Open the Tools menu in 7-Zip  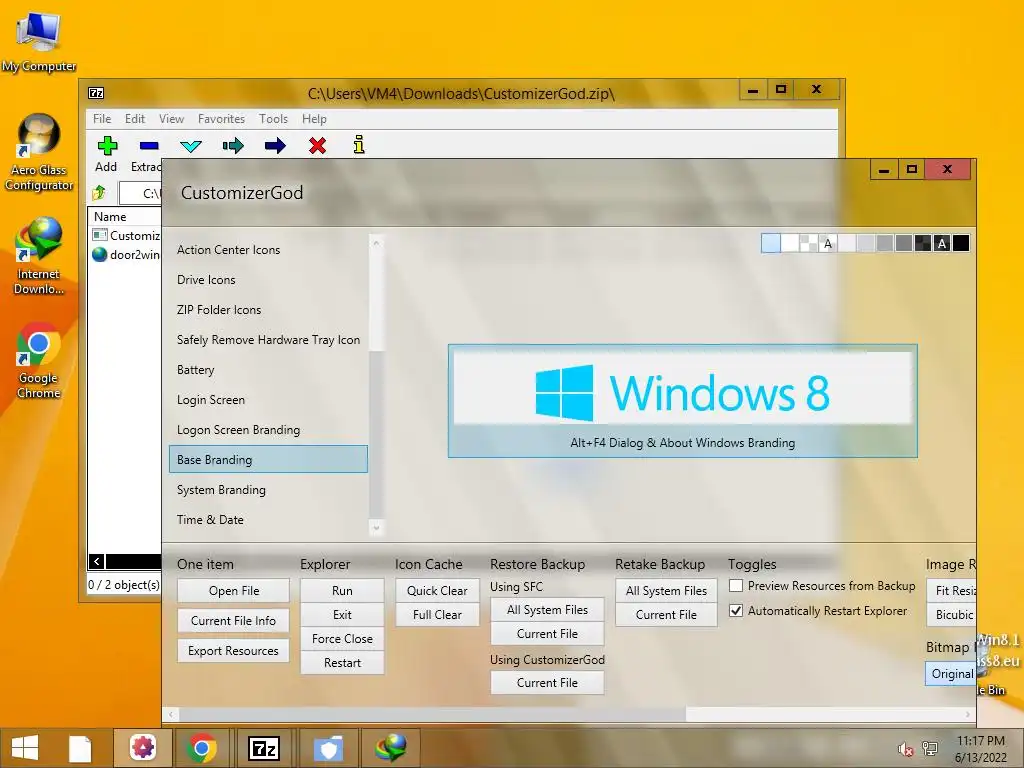point(273,119)
